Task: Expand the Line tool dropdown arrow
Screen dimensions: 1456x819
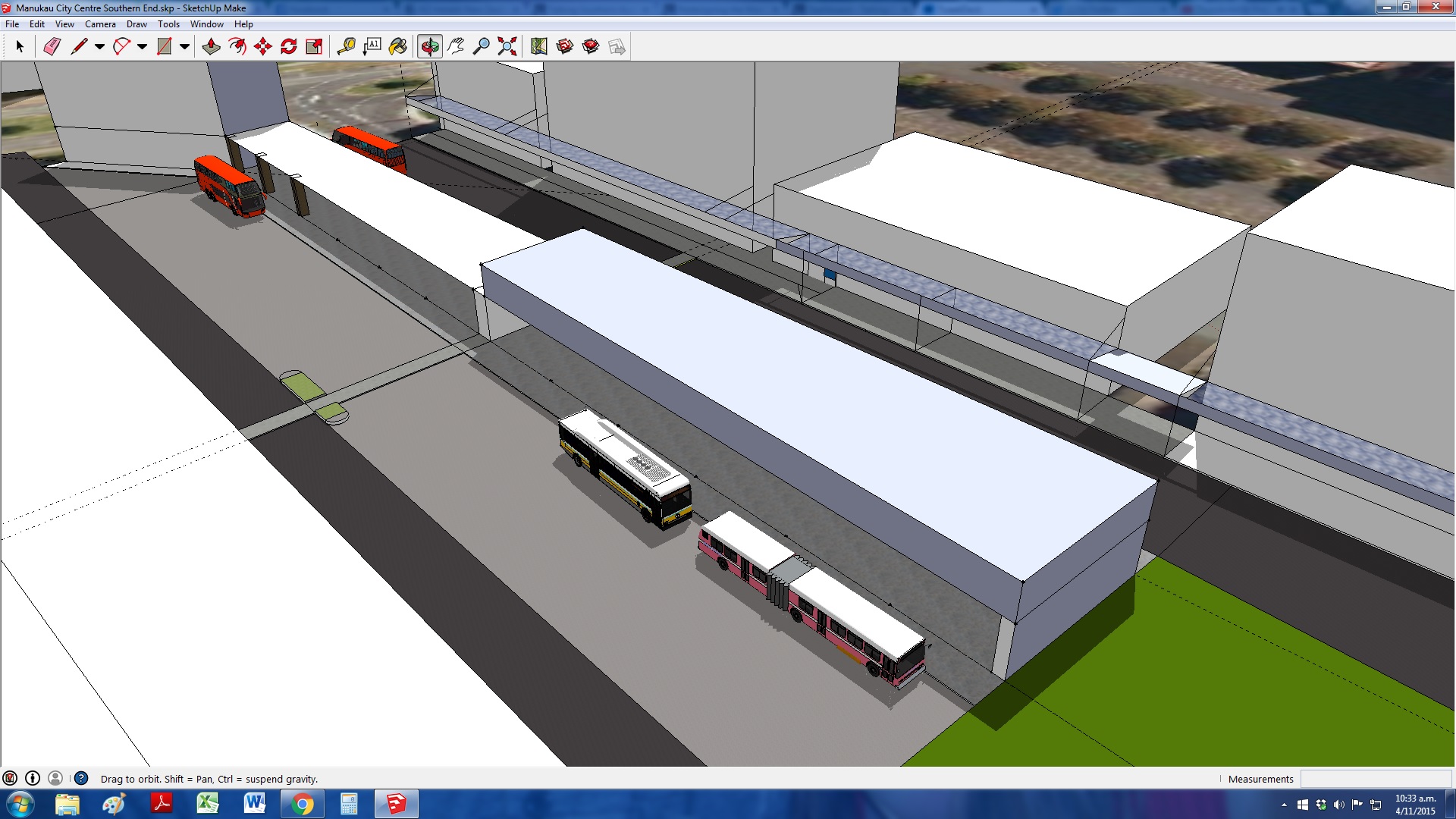Action: click(99, 47)
